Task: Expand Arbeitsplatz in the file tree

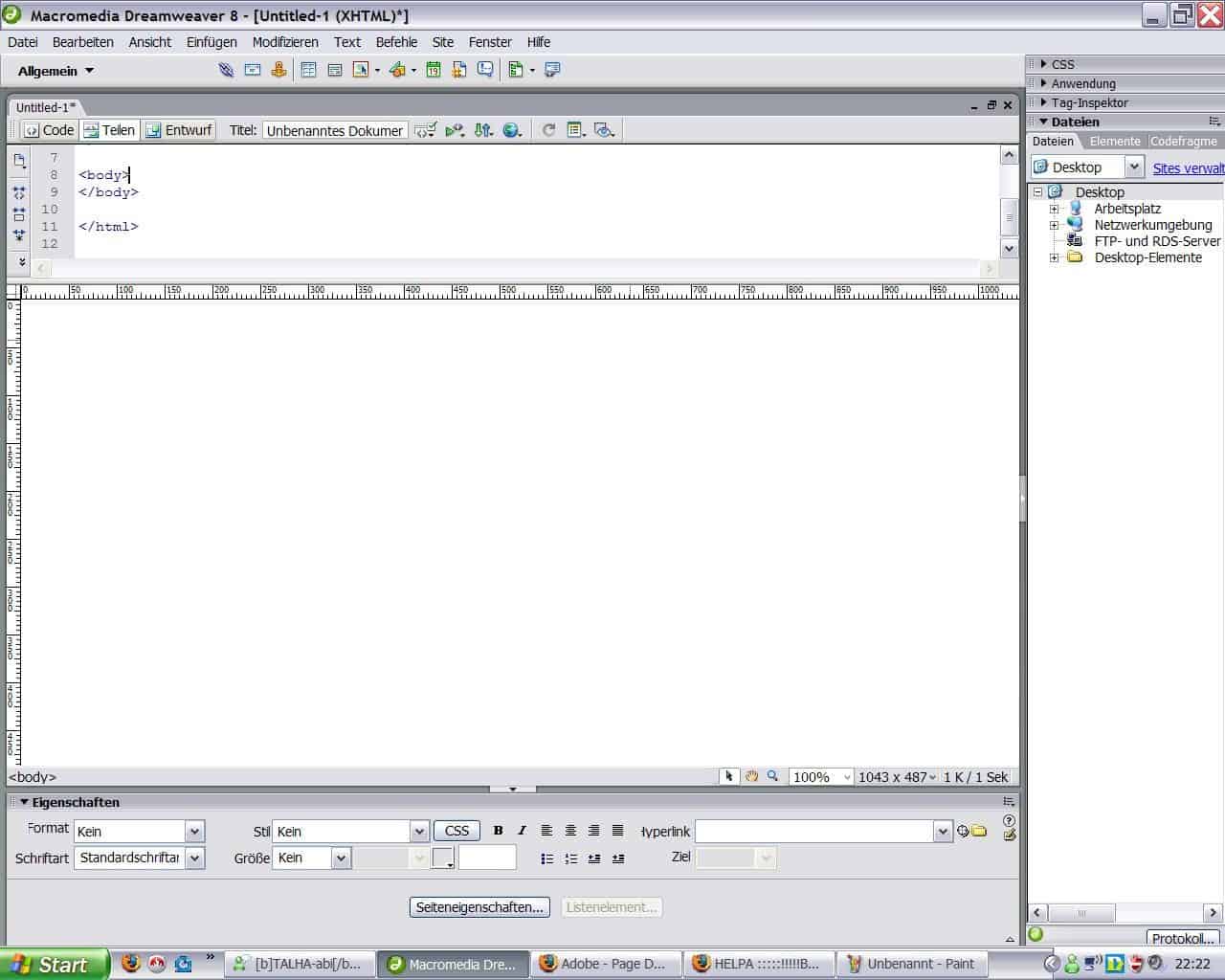Action: [1054, 209]
